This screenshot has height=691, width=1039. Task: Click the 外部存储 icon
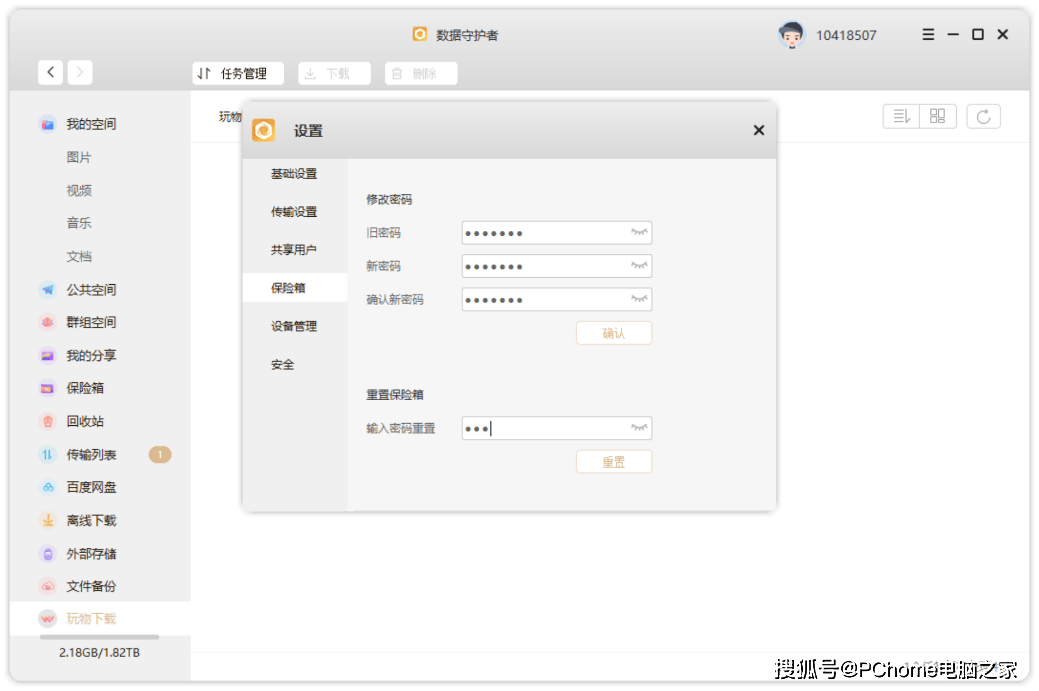[x=47, y=554]
